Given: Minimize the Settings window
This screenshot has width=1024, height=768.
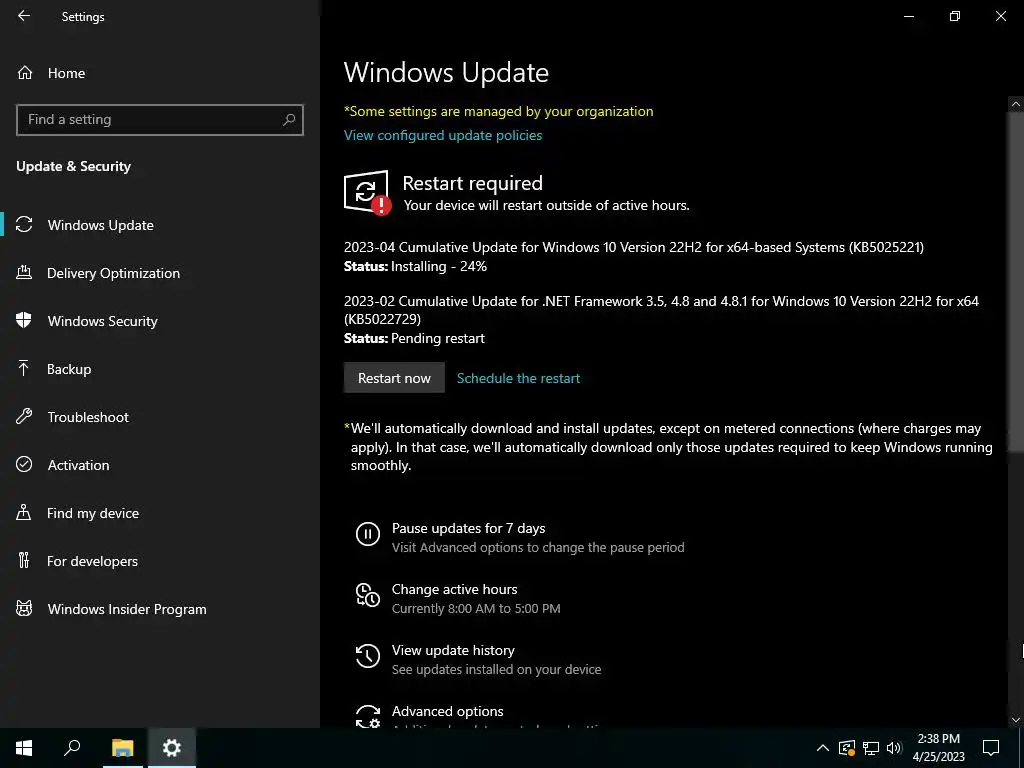Looking at the screenshot, I should click(x=908, y=16).
